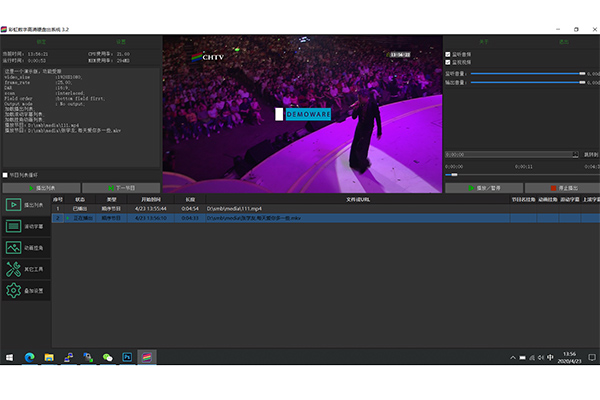
Task: Click the network tray icon
Action: pos(532,358)
